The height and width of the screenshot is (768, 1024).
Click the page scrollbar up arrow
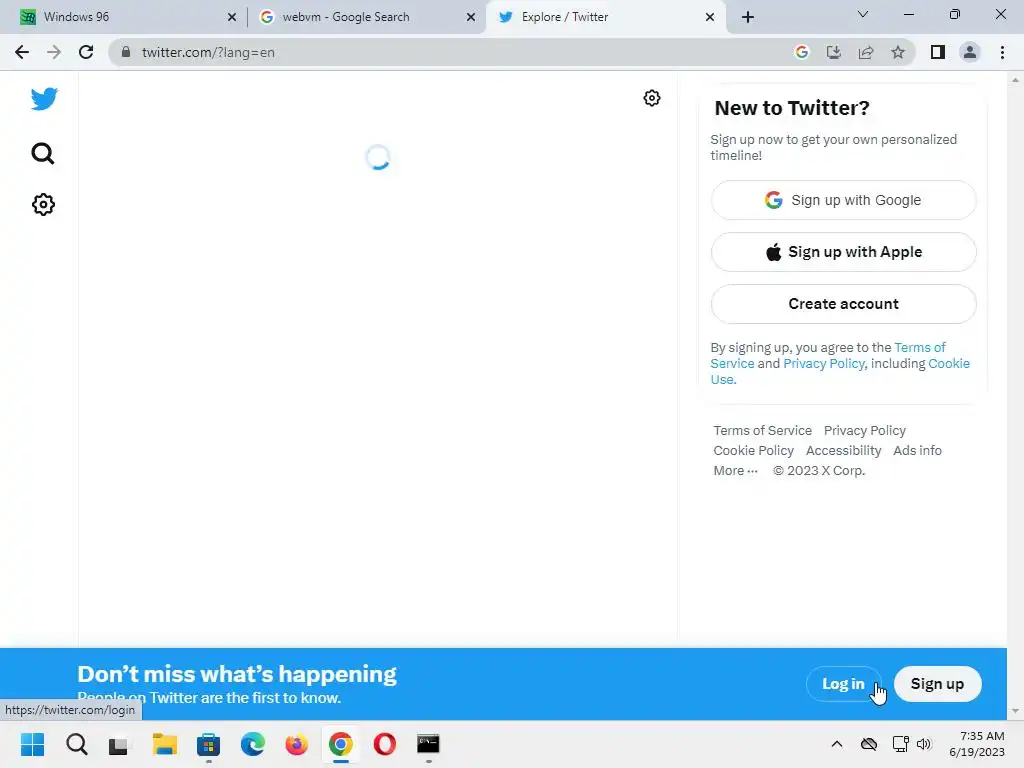tap(1015, 80)
